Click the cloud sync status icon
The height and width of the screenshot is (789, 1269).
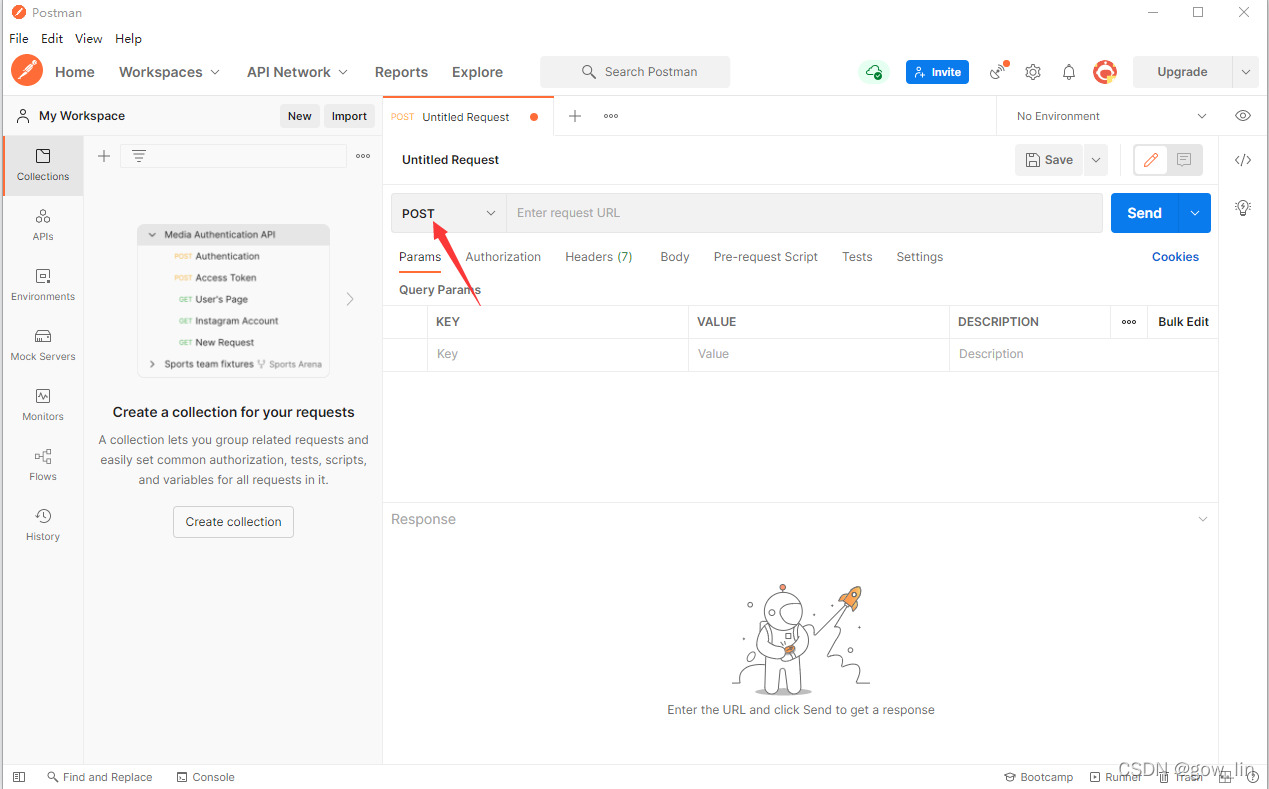[874, 72]
